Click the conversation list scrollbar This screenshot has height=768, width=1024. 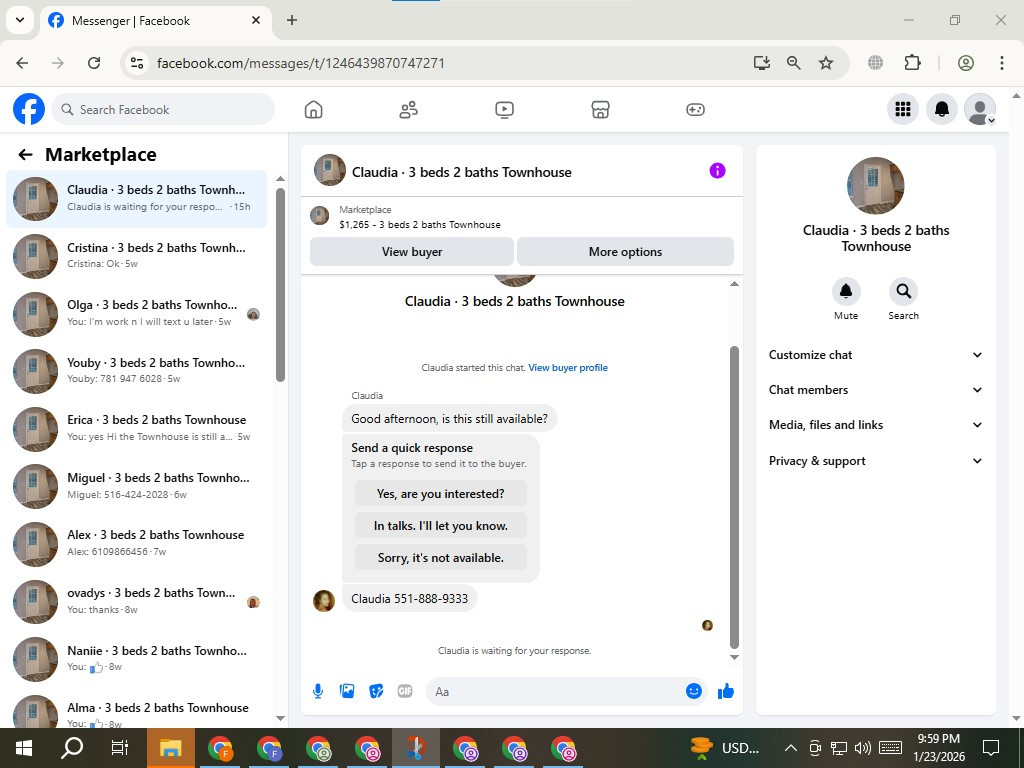point(280,285)
